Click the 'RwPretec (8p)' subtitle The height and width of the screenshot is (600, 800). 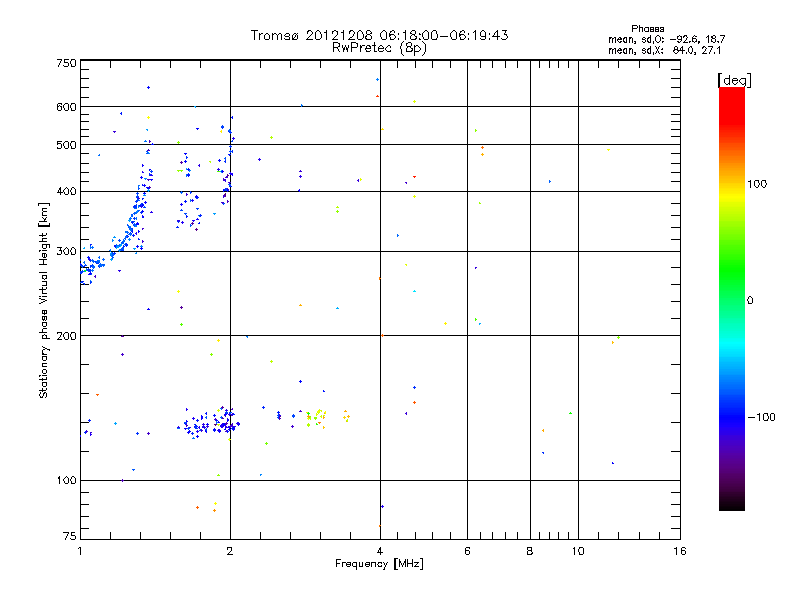point(379,48)
